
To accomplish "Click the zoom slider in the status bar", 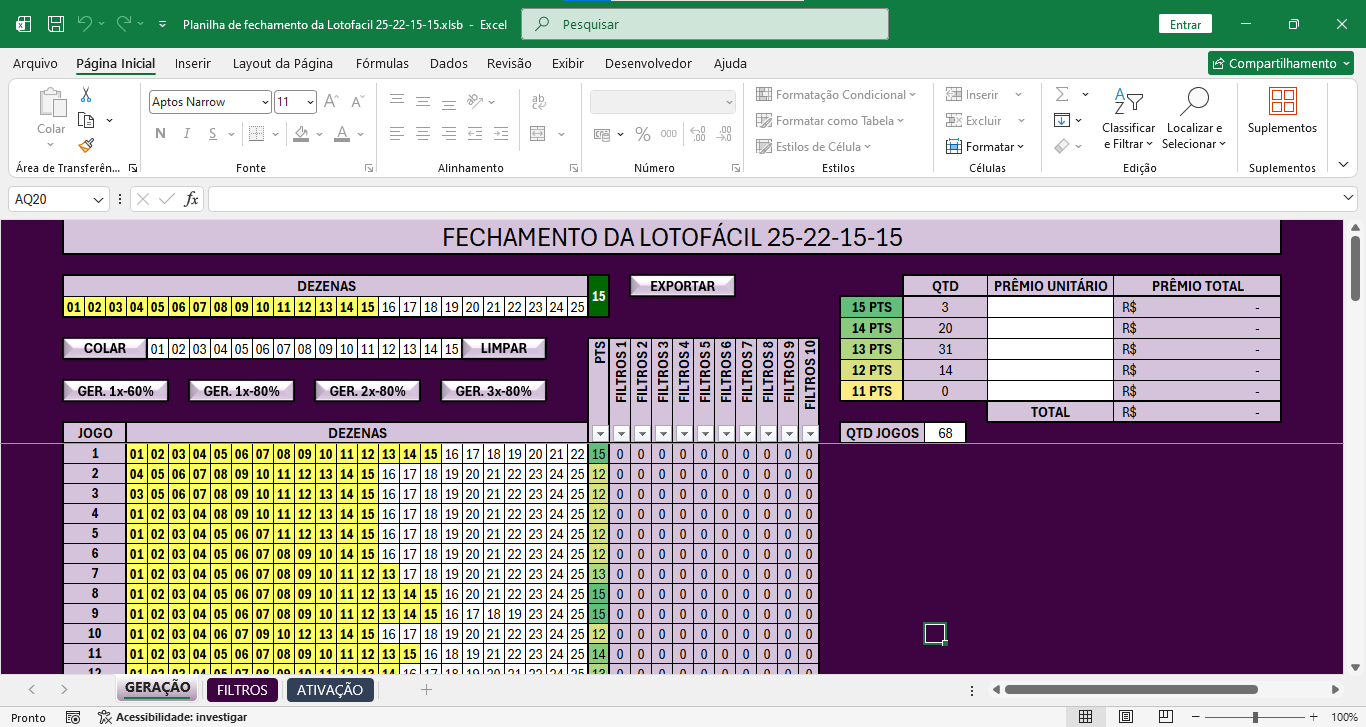I will (x=1255, y=717).
